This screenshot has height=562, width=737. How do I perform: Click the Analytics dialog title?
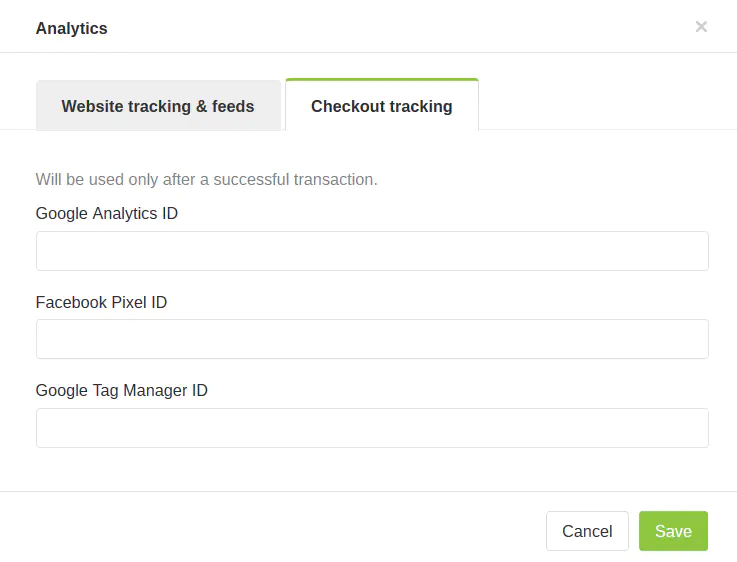(x=72, y=28)
